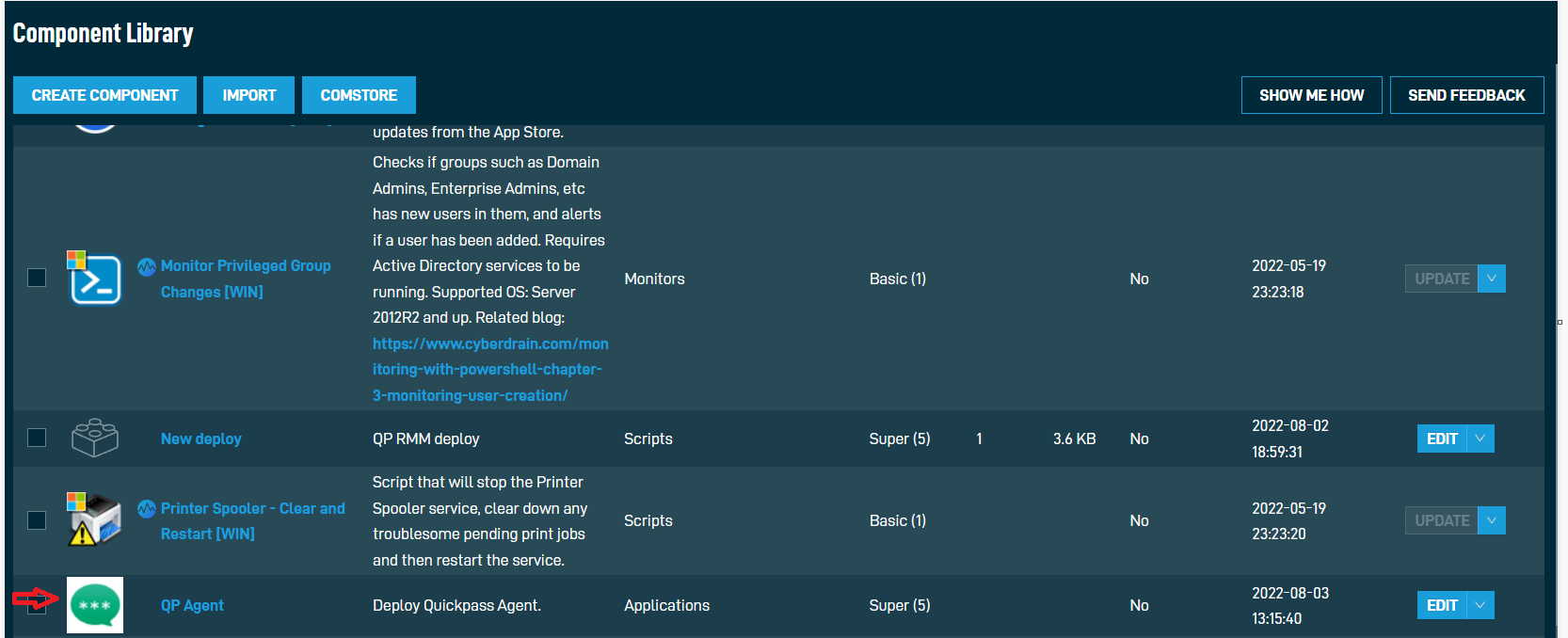The height and width of the screenshot is (638, 1568).
Task: Click ComStore badge beside Printer Spooler name
Action: (x=147, y=509)
